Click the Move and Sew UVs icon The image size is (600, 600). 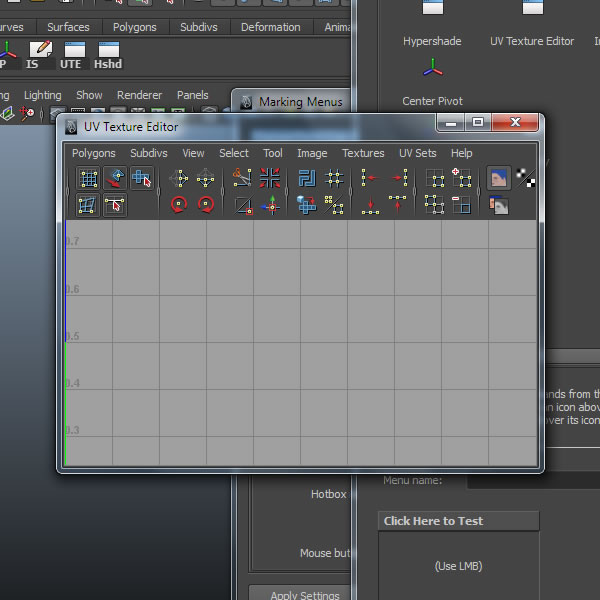click(270, 205)
